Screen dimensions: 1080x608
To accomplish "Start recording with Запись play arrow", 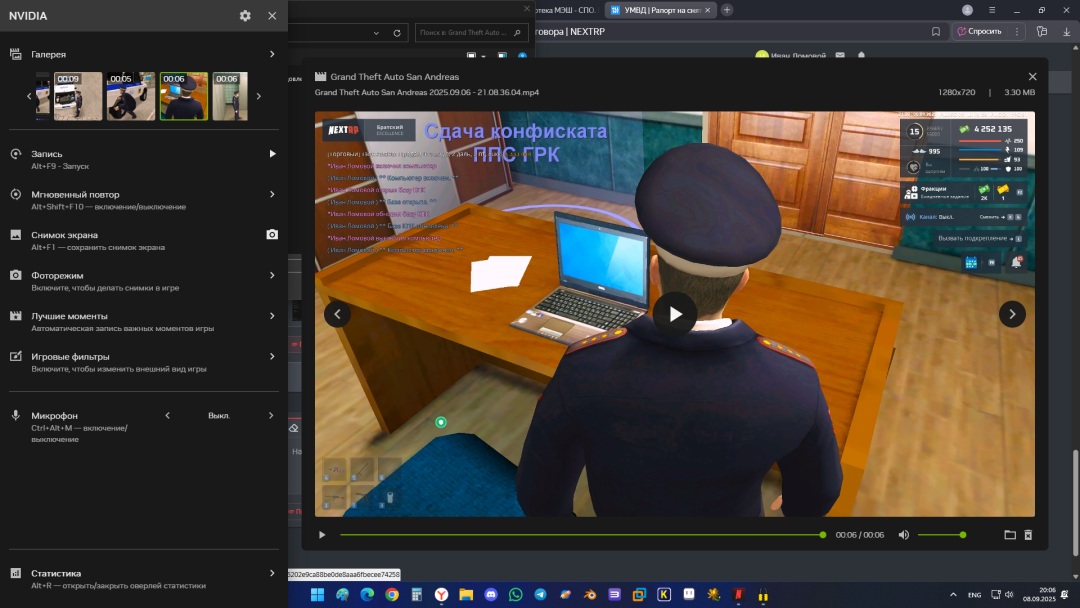I will 272,154.
